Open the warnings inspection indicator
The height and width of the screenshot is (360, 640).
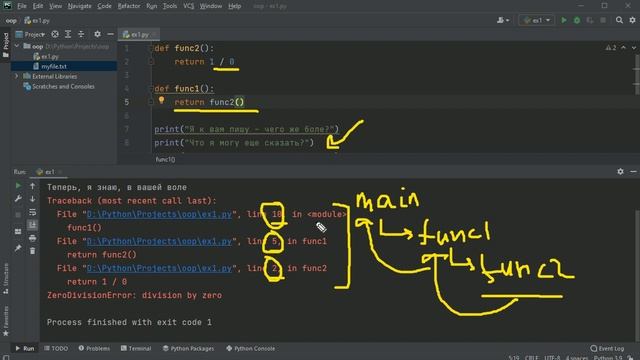(x=611, y=48)
